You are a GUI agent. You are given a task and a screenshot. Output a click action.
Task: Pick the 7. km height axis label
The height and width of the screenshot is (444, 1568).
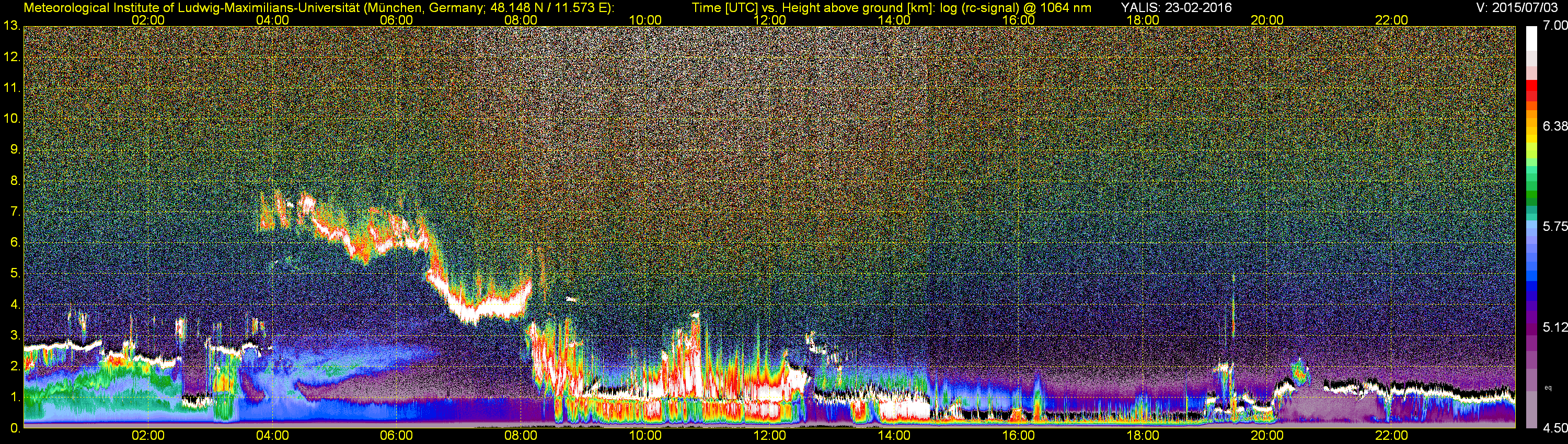[15, 211]
